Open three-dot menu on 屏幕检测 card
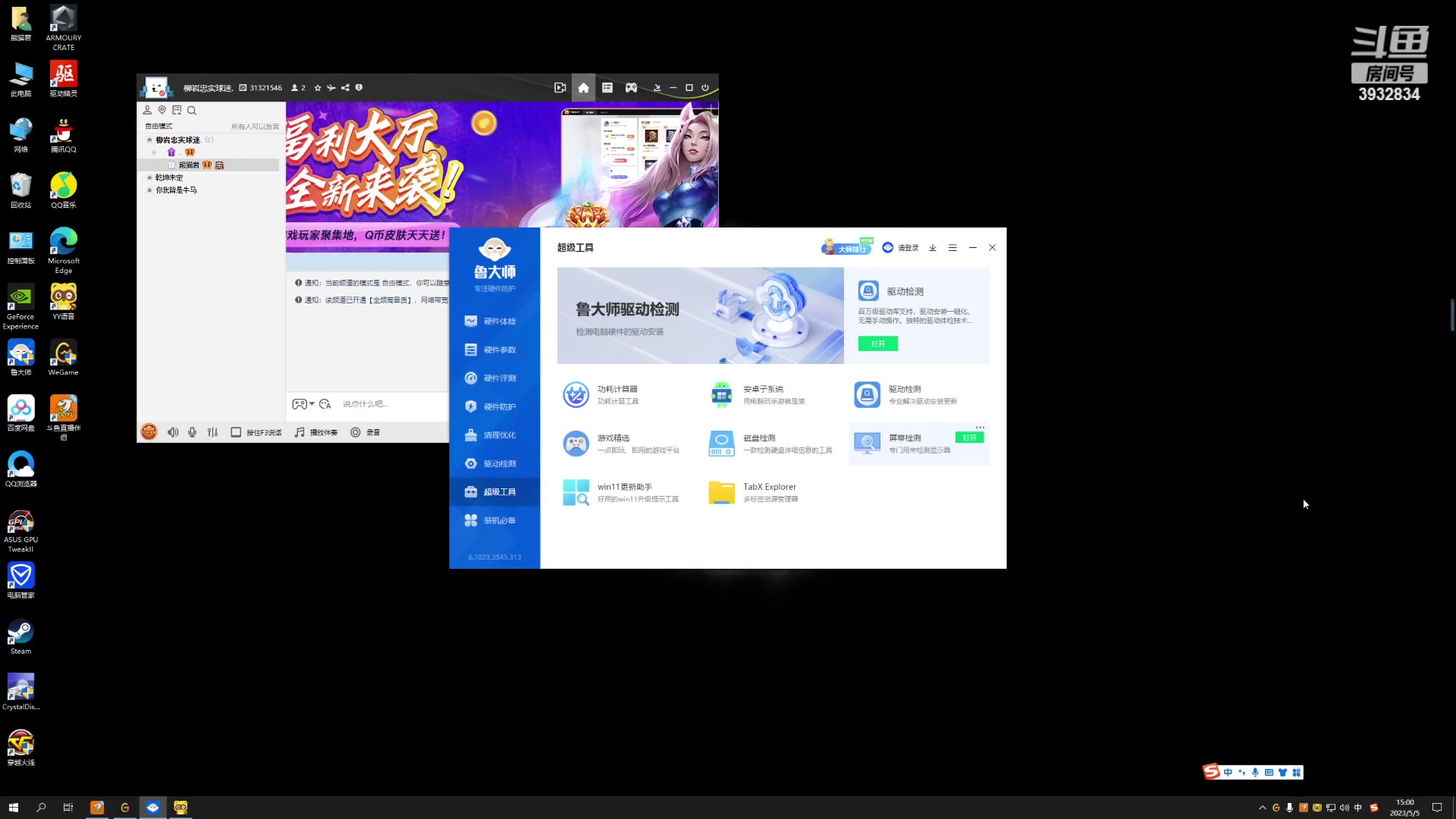The image size is (1456, 819). tap(980, 427)
